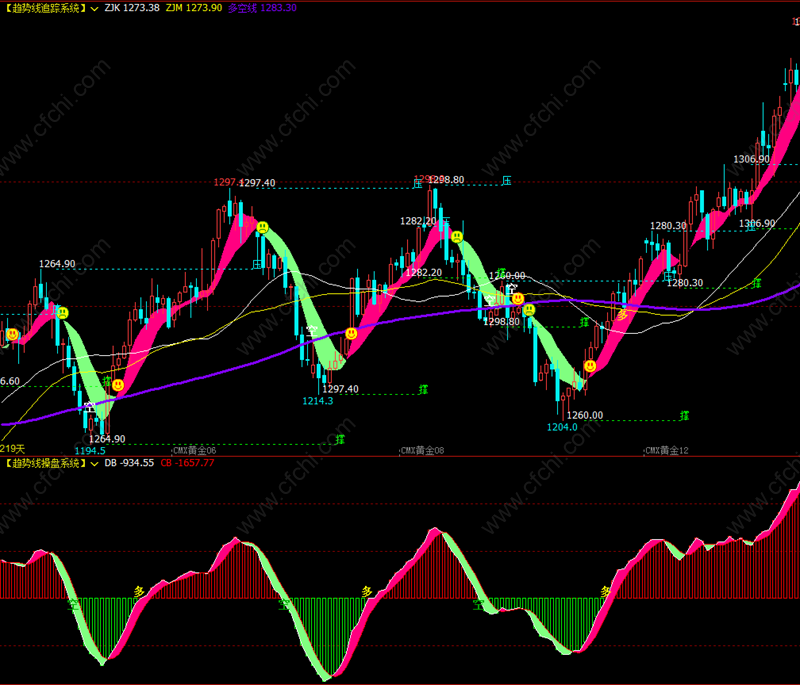Click the 1306.90 label on the upper right
The width and height of the screenshot is (800, 685).
tap(752, 159)
